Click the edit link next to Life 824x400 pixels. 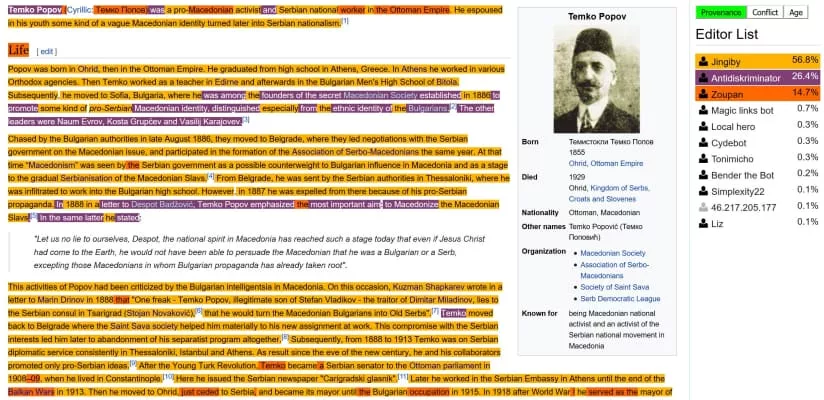pos(47,51)
